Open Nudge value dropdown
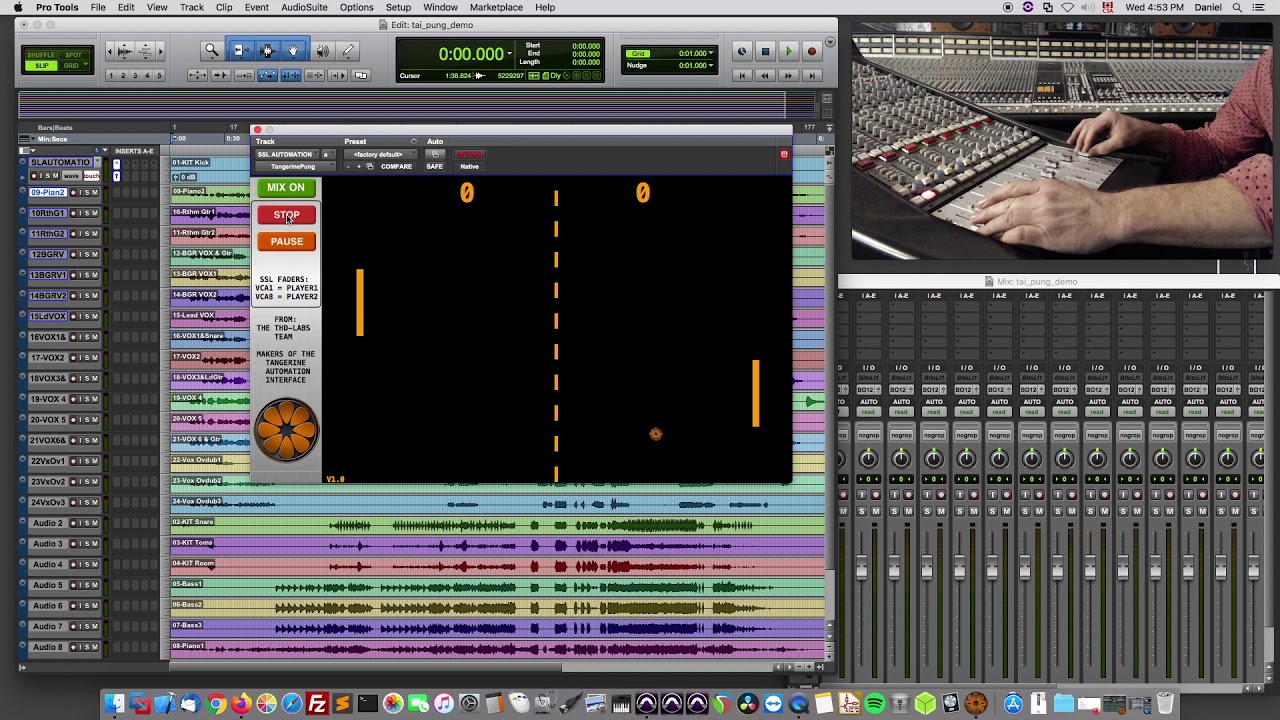Viewport: 1280px width, 720px height. (711, 65)
